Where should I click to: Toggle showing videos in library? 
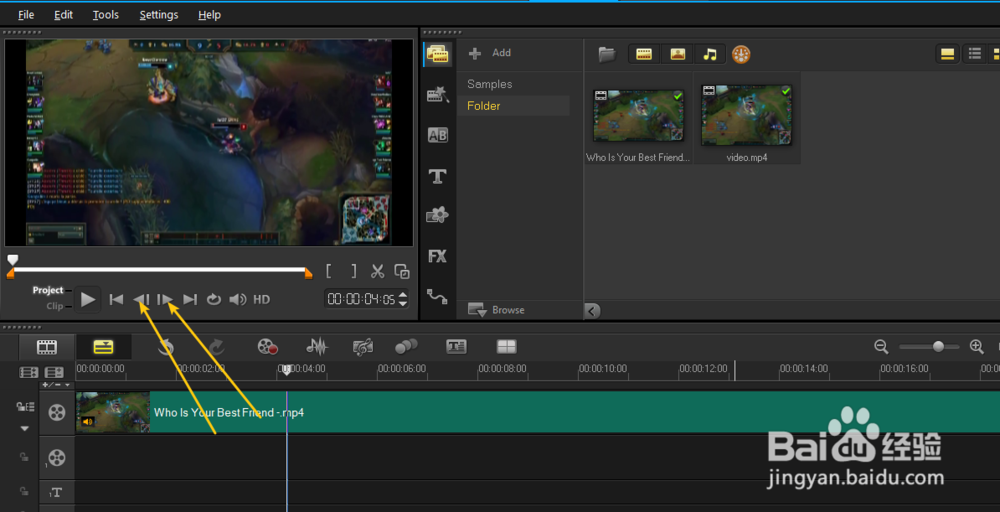point(644,55)
